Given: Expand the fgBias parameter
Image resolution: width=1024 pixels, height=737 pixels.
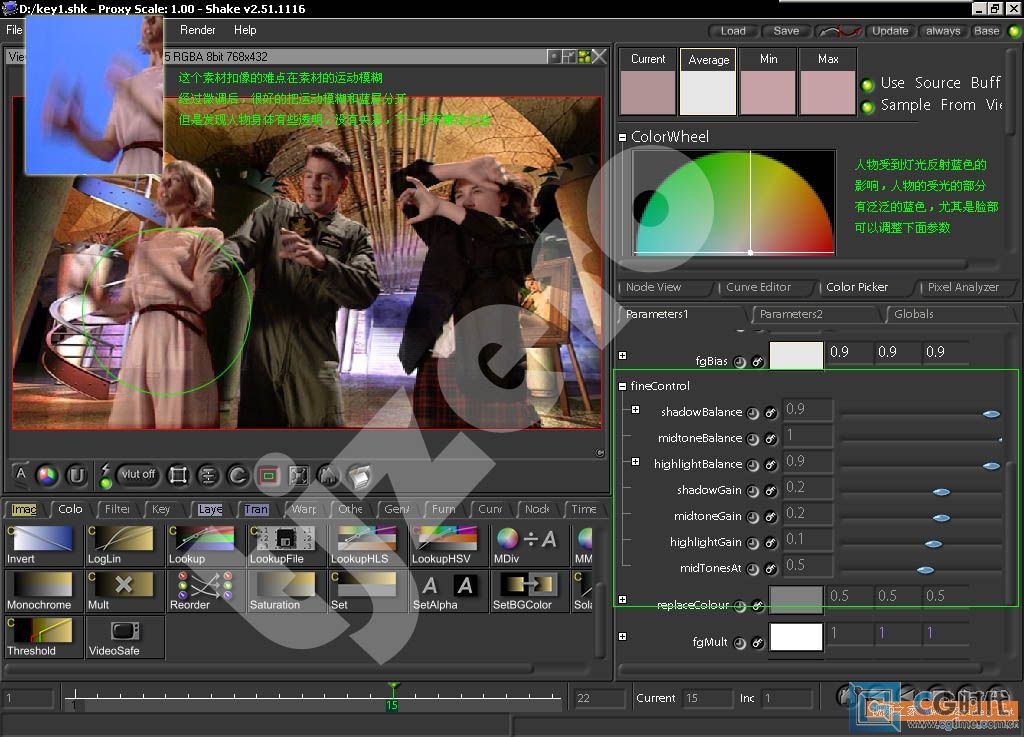Looking at the screenshot, I should click(622, 356).
